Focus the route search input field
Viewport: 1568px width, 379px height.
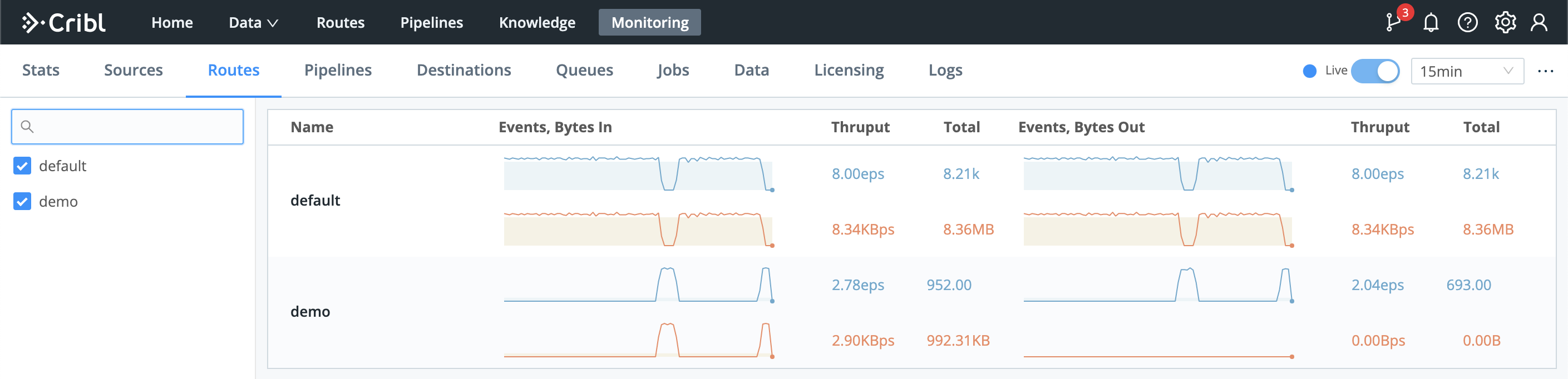pyautogui.click(x=127, y=127)
